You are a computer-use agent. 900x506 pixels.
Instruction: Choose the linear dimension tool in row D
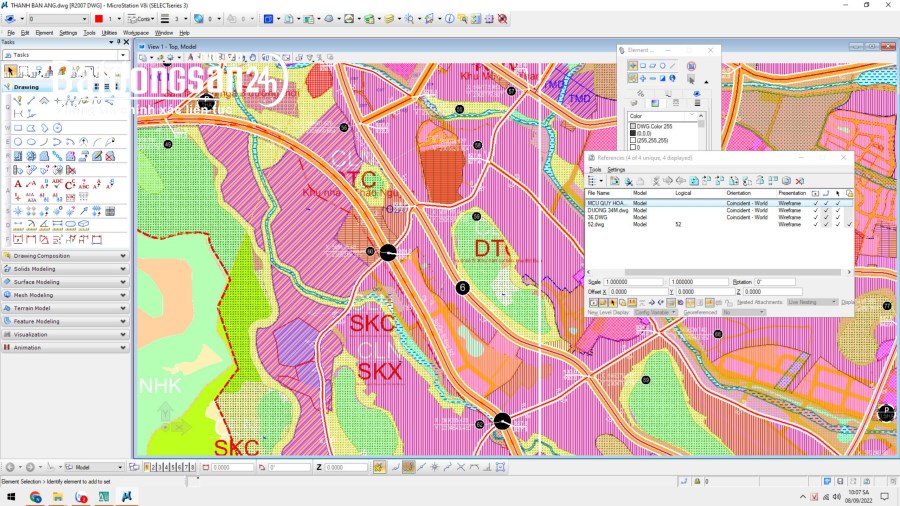(x=18, y=225)
